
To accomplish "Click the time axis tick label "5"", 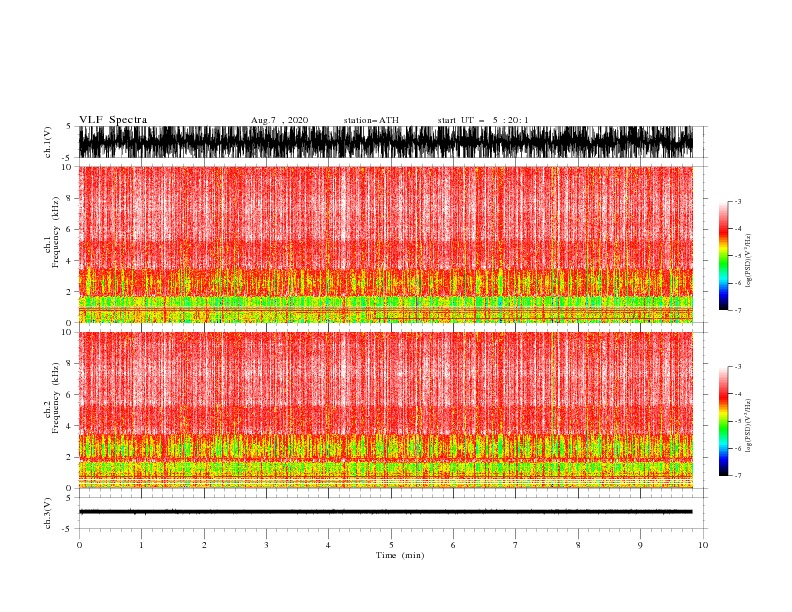I will point(391,545).
